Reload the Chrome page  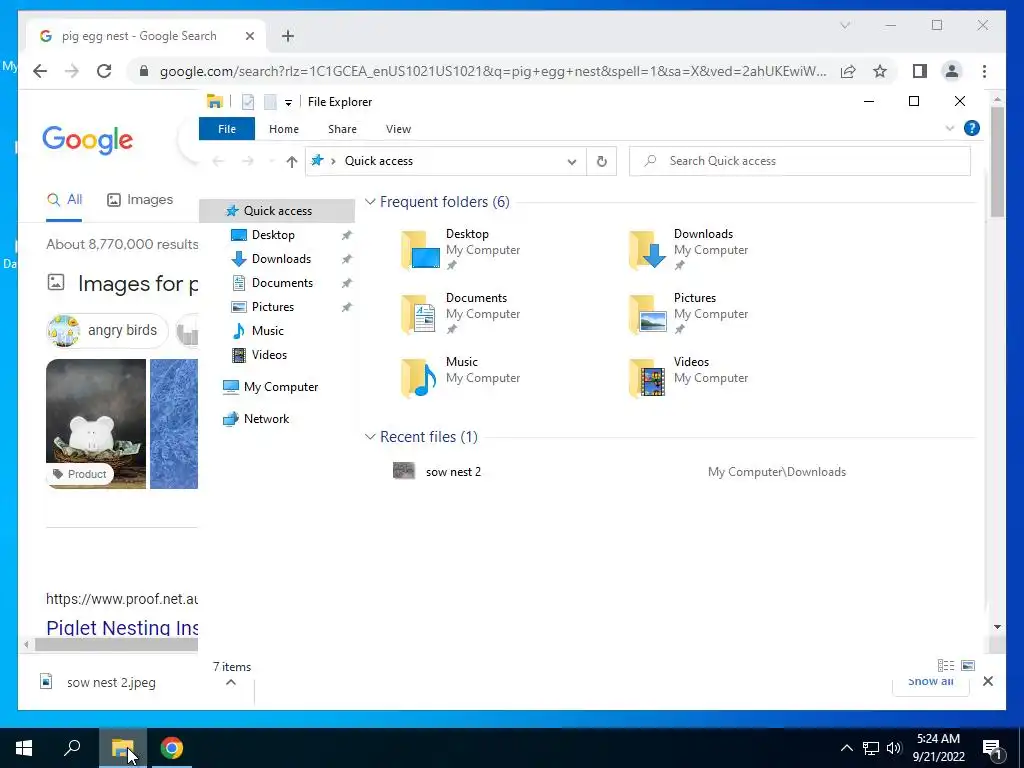click(104, 71)
